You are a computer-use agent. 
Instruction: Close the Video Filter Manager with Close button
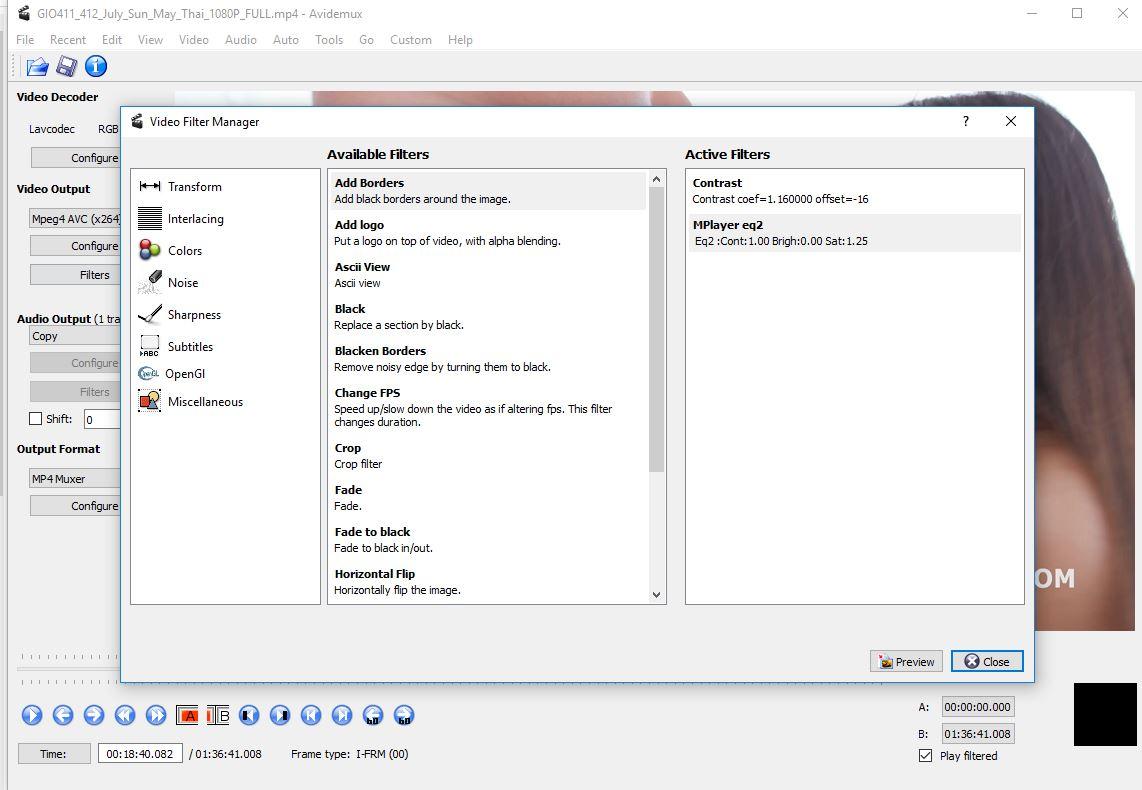pos(986,662)
